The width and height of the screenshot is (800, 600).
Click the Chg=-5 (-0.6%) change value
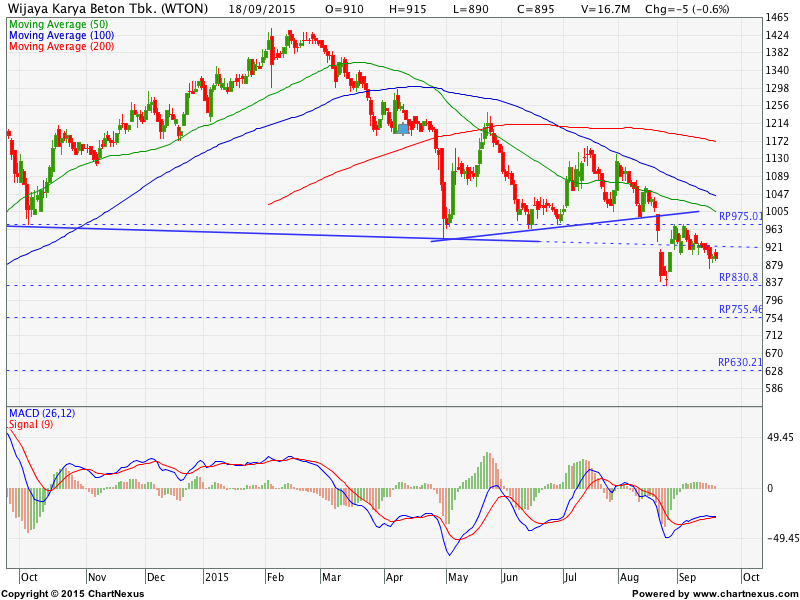(687, 9)
